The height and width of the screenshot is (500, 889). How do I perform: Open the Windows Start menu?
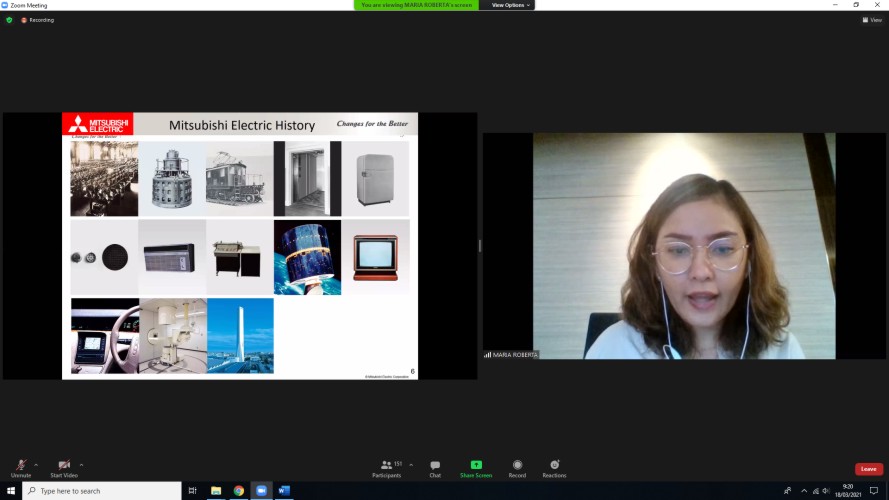click(11, 490)
